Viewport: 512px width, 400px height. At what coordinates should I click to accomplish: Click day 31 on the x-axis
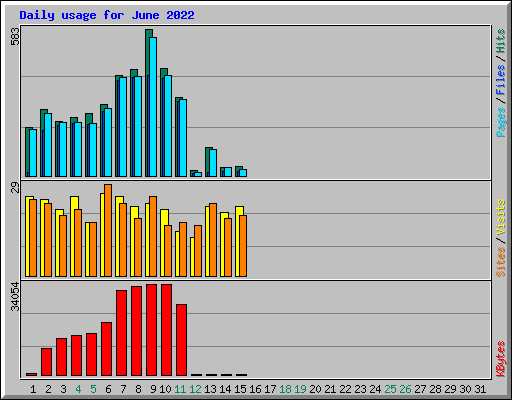pyautogui.click(x=480, y=389)
